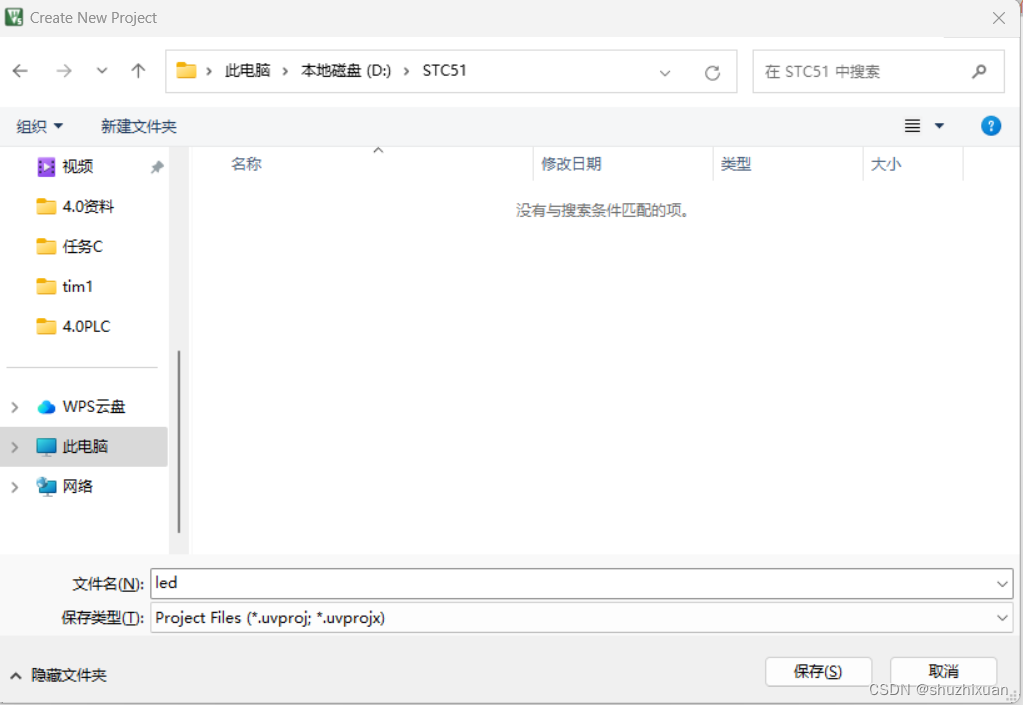Click the search magnifier in the search box
The image size is (1023, 705).
(x=977, y=71)
